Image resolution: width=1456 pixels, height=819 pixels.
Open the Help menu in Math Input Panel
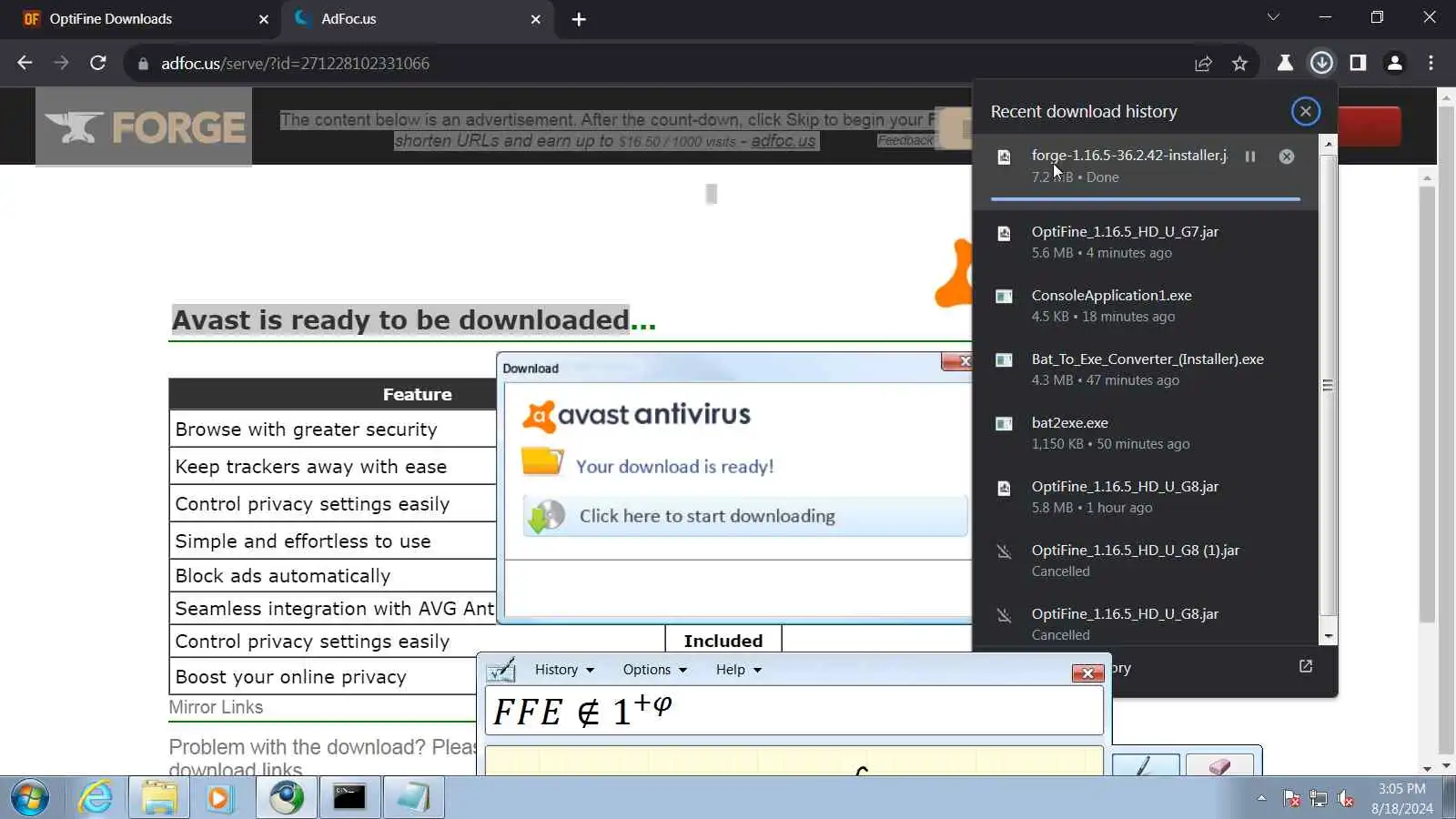(x=738, y=670)
